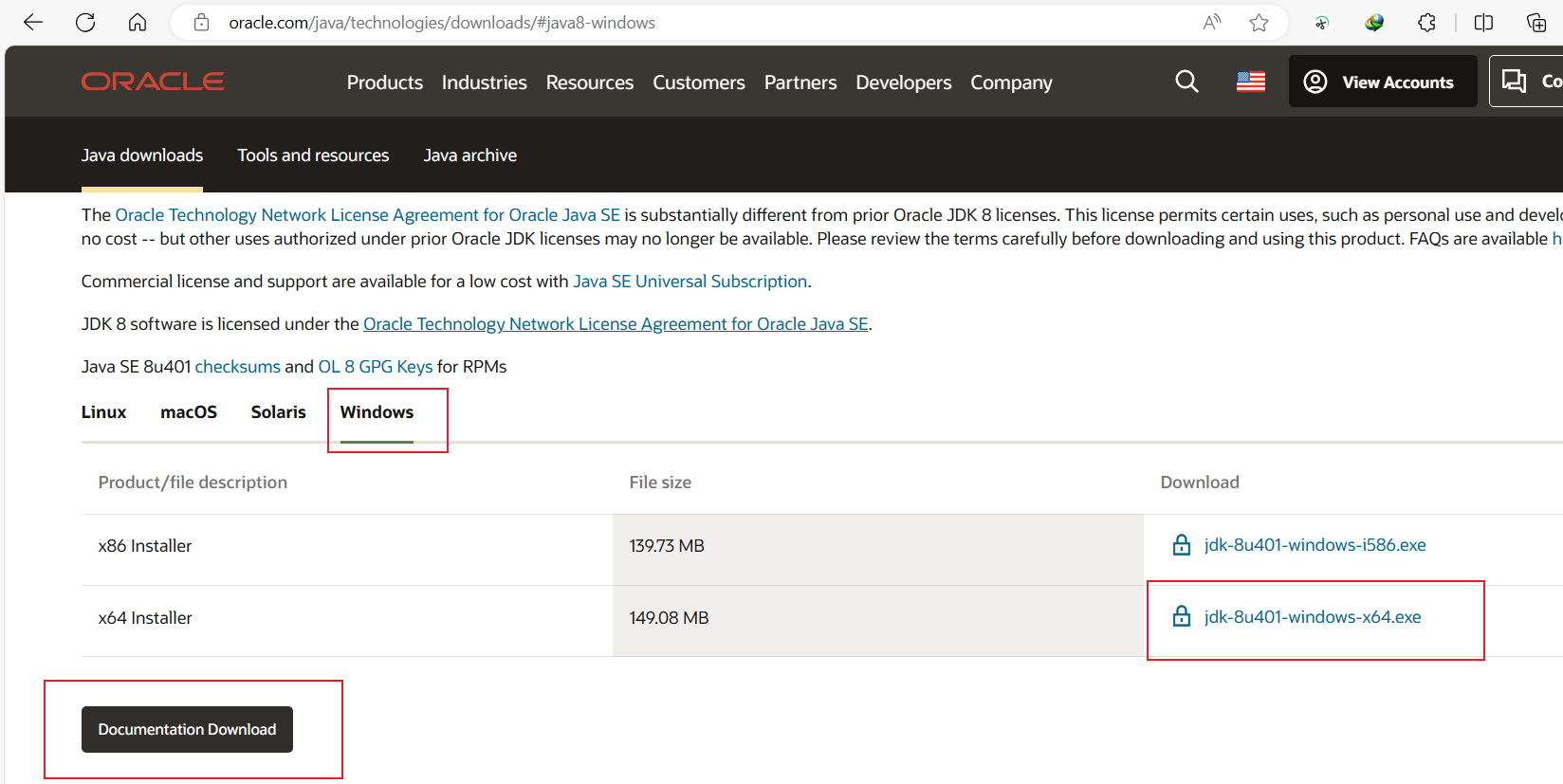Image resolution: width=1563 pixels, height=784 pixels.
Task: Click the View Accounts button
Action: 1383,82
